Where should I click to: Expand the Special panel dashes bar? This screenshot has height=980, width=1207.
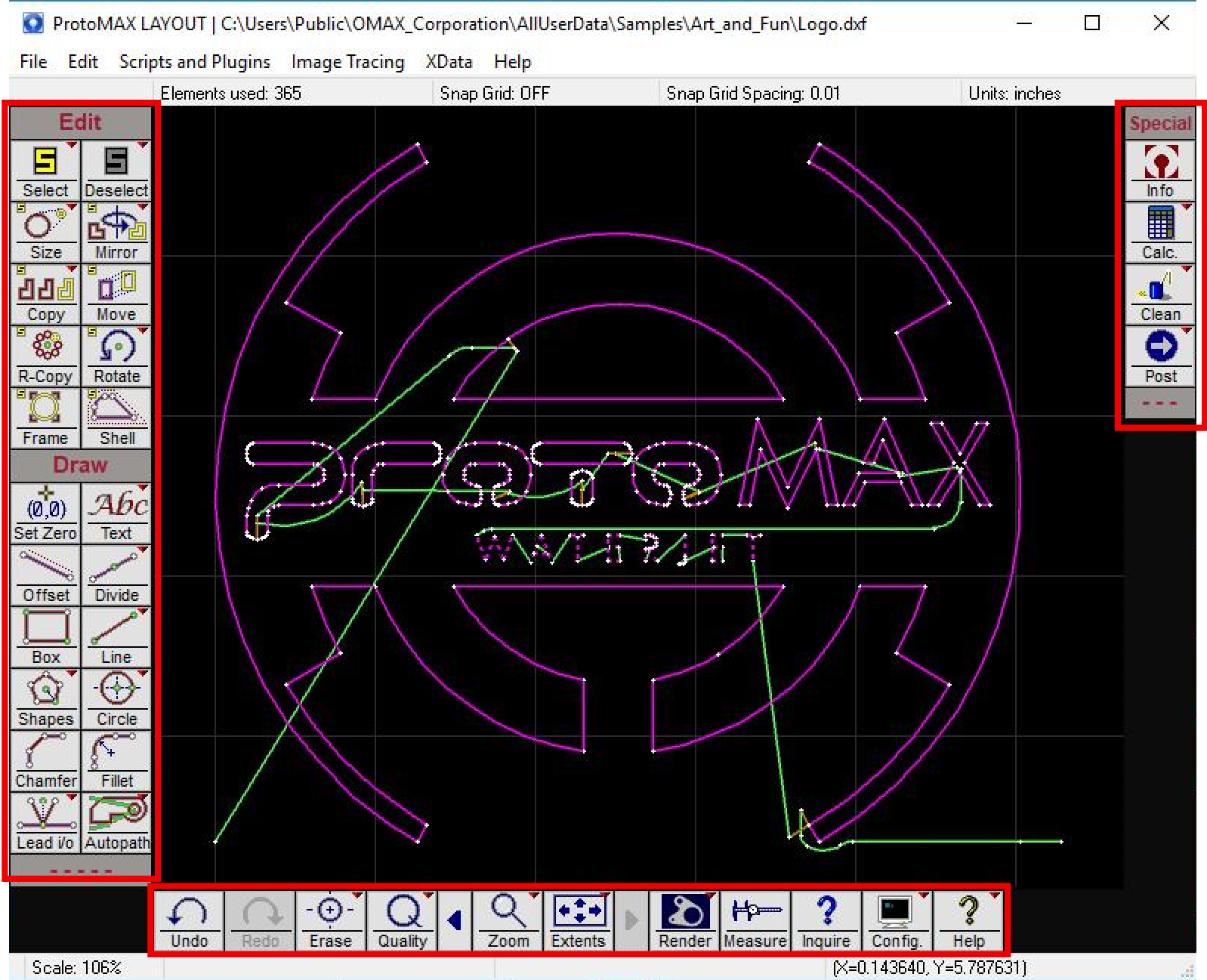(1159, 403)
